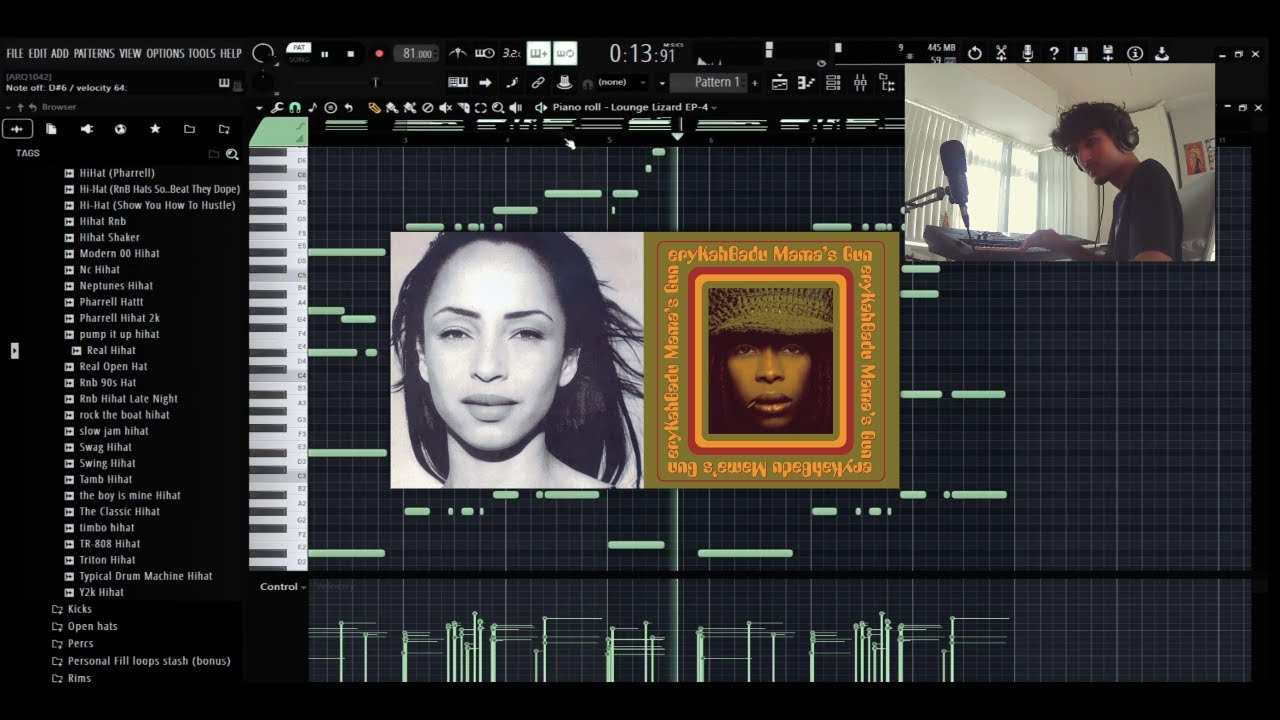Image resolution: width=1280 pixels, height=720 pixels.
Task: Toggle the Metronome button
Action: click(x=458, y=53)
